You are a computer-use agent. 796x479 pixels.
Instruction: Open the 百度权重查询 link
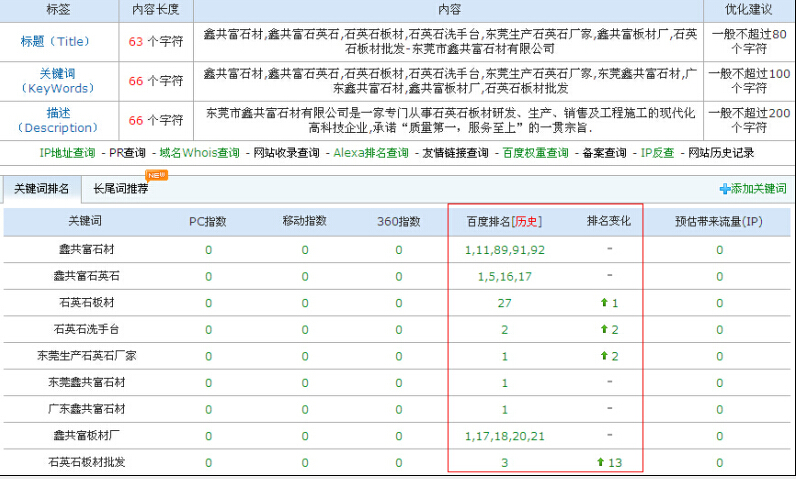[535, 153]
